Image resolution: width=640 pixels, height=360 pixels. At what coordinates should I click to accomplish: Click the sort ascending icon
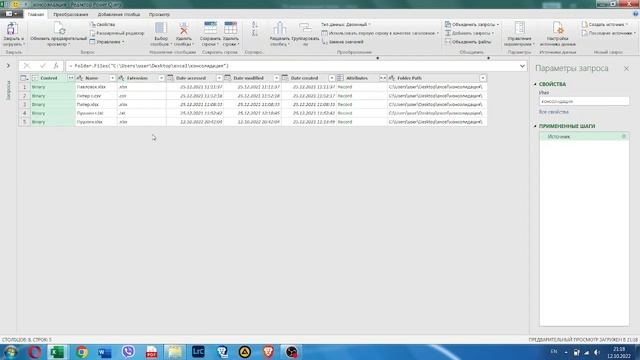coord(255,25)
